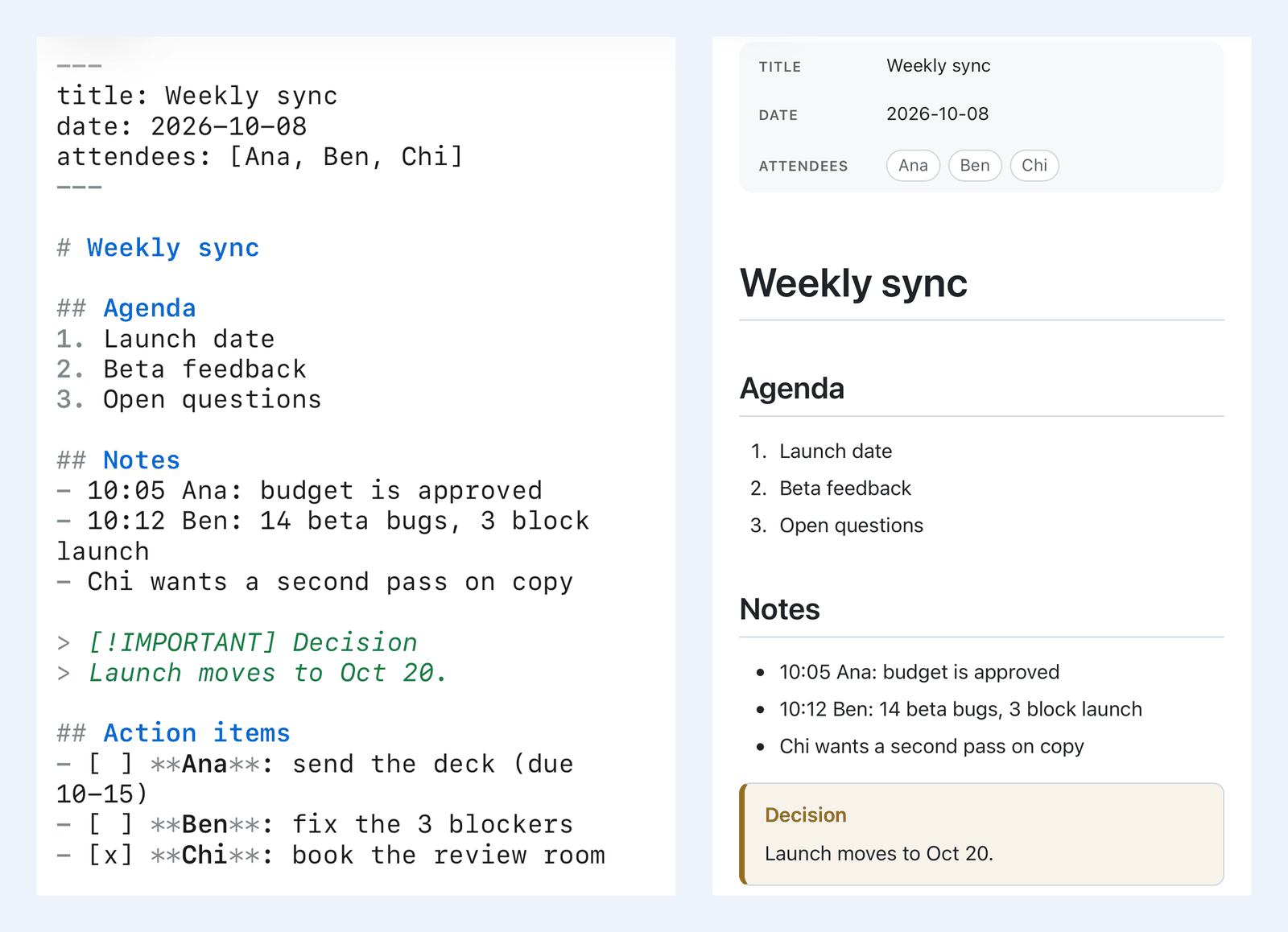
Task: Click the 'ATTENDEES' label in the preview metadata
Action: (803, 166)
